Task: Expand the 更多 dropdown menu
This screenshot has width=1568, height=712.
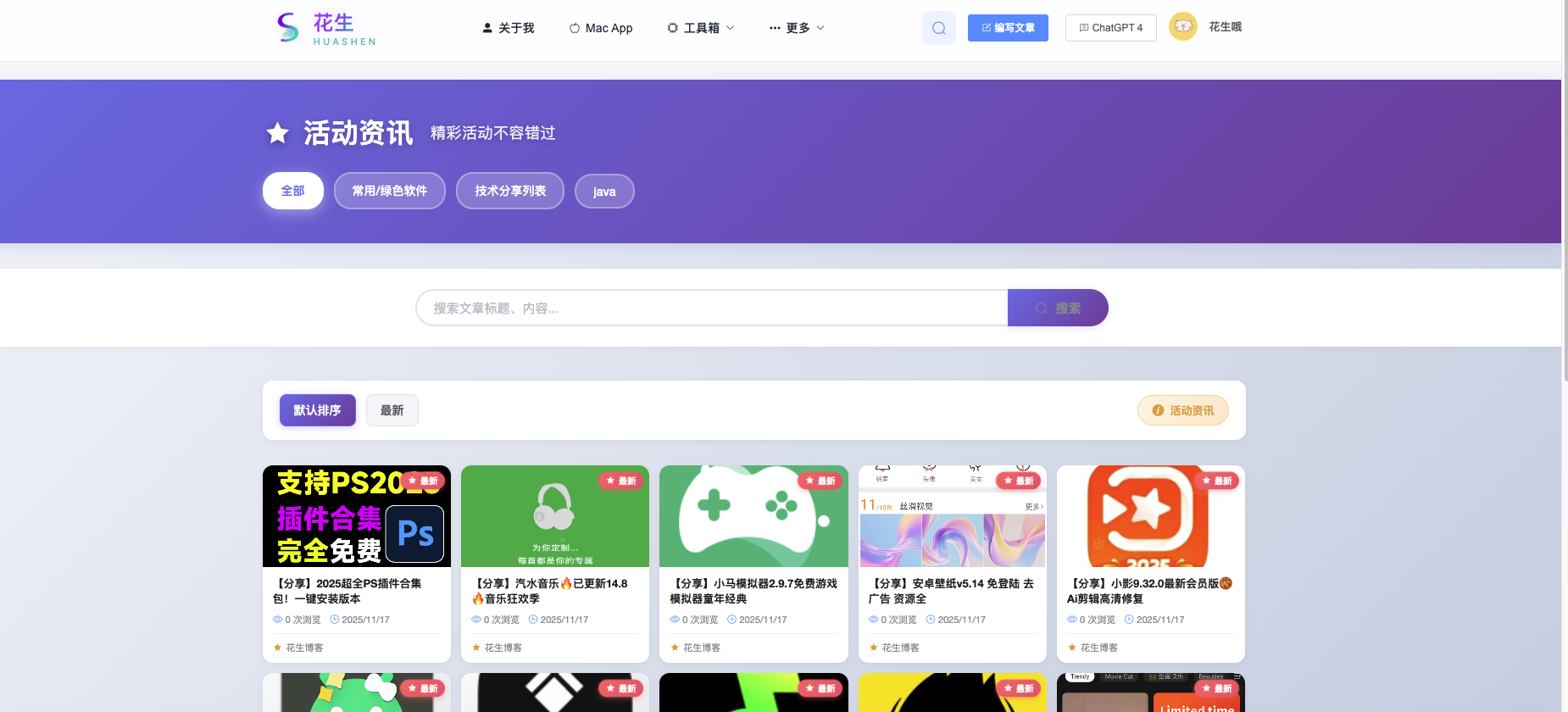Action: tap(797, 28)
